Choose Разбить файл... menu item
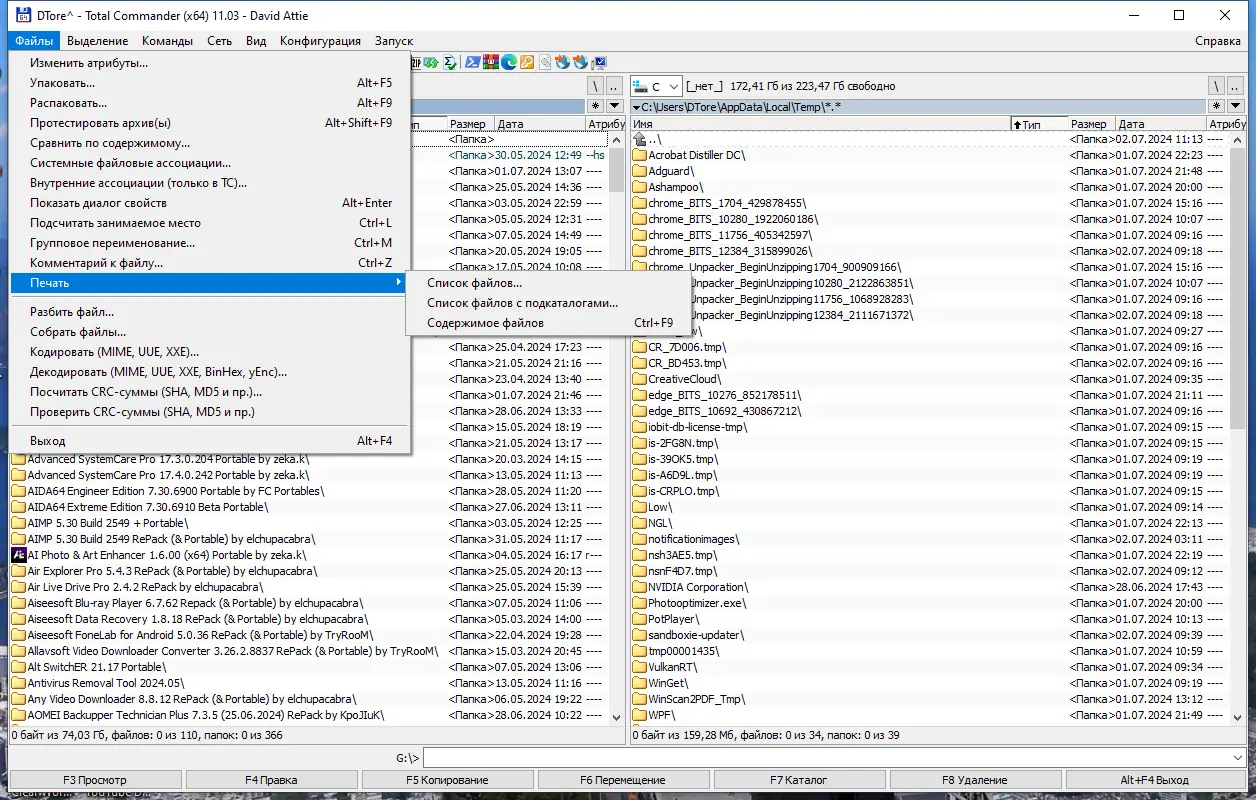Screen dimensions: 1256x800 coord(209,312)
